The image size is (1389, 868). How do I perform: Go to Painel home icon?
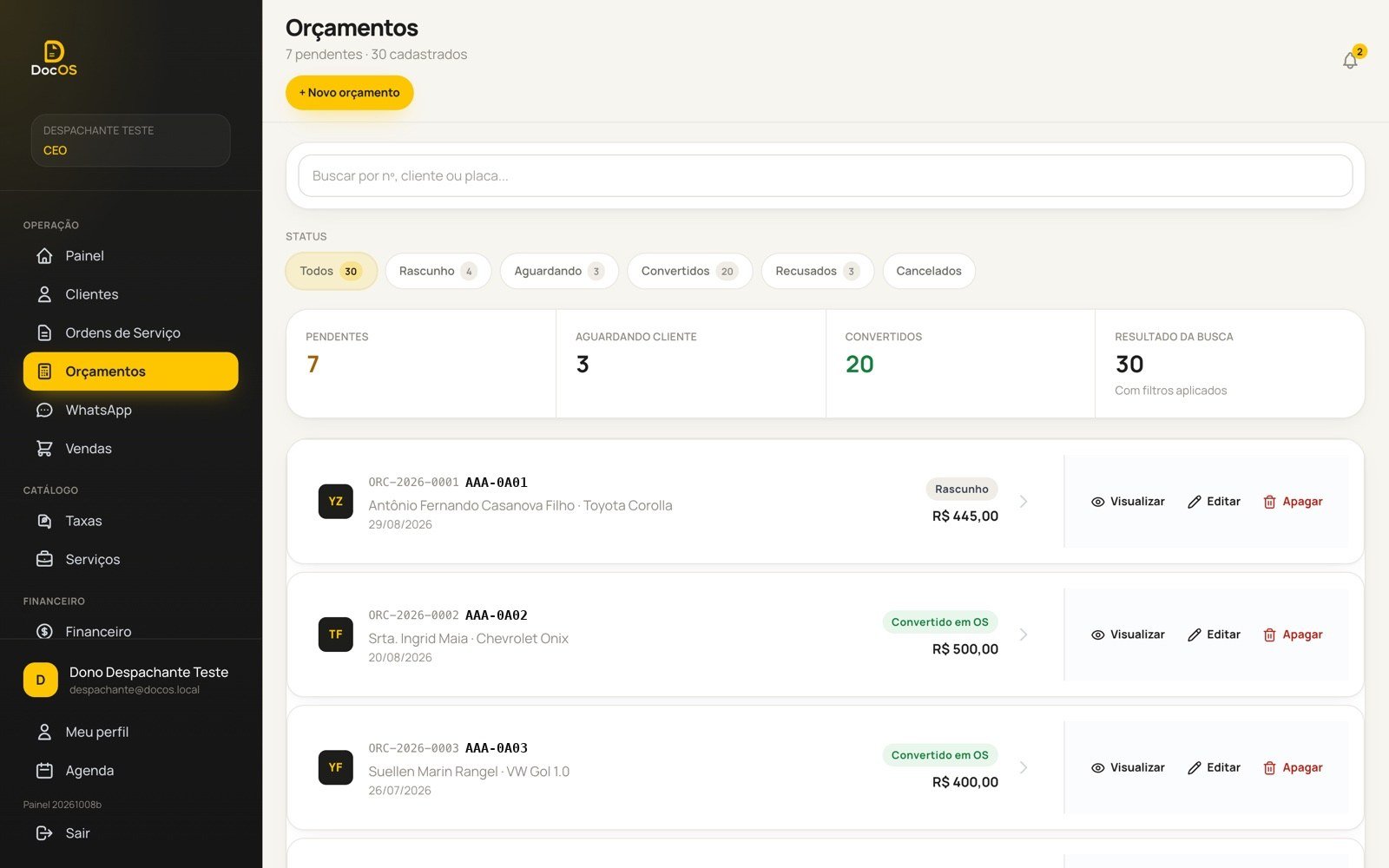click(44, 256)
